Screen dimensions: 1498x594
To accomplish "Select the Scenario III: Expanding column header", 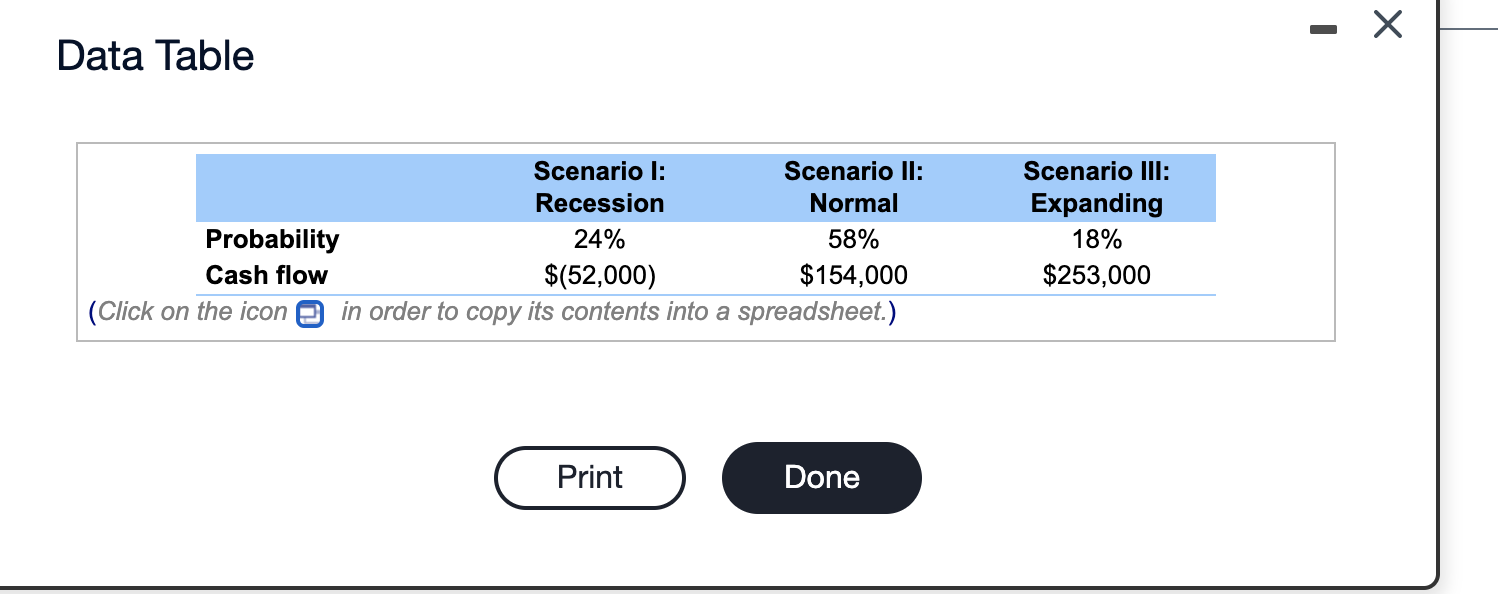I will click(1096, 187).
